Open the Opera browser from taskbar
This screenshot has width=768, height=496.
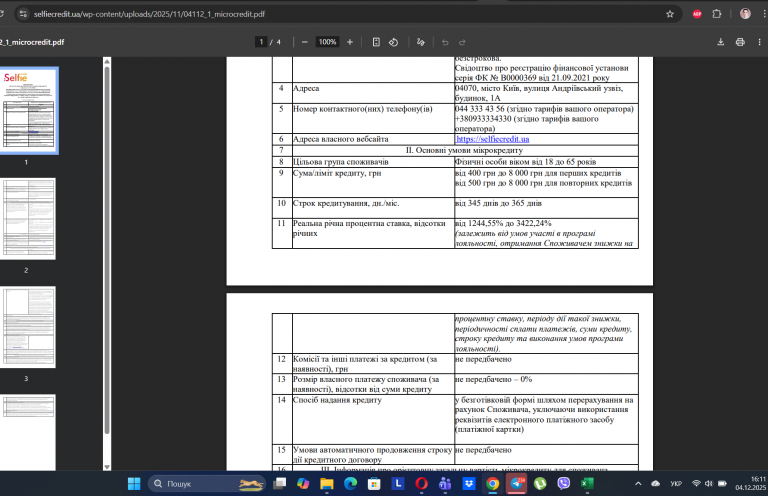click(x=421, y=484)
